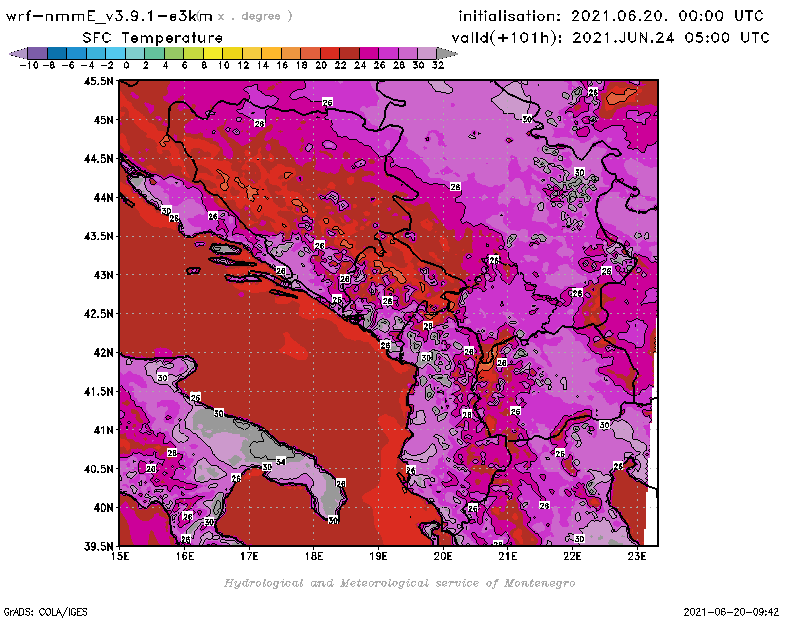This screenshot has height=618, width=800.
Task: Click the 39.5N latitude label
Action: pyautogui.click(x=98, y=547)
